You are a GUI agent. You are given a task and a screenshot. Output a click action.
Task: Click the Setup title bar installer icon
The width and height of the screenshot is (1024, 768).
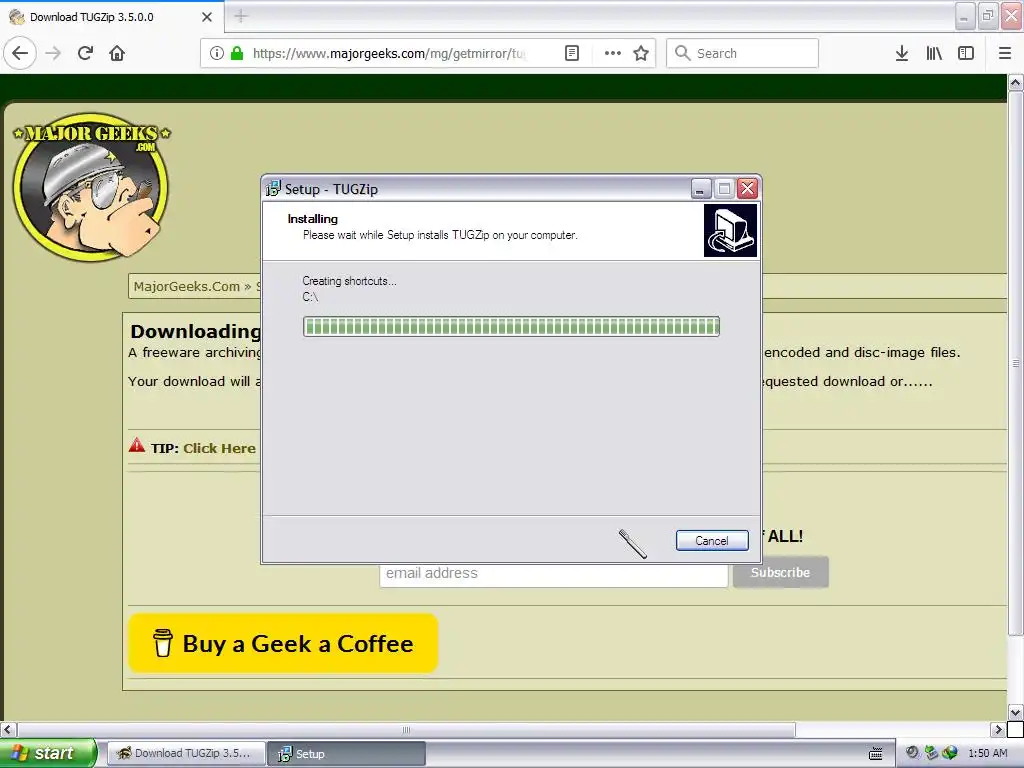point(273,189)
